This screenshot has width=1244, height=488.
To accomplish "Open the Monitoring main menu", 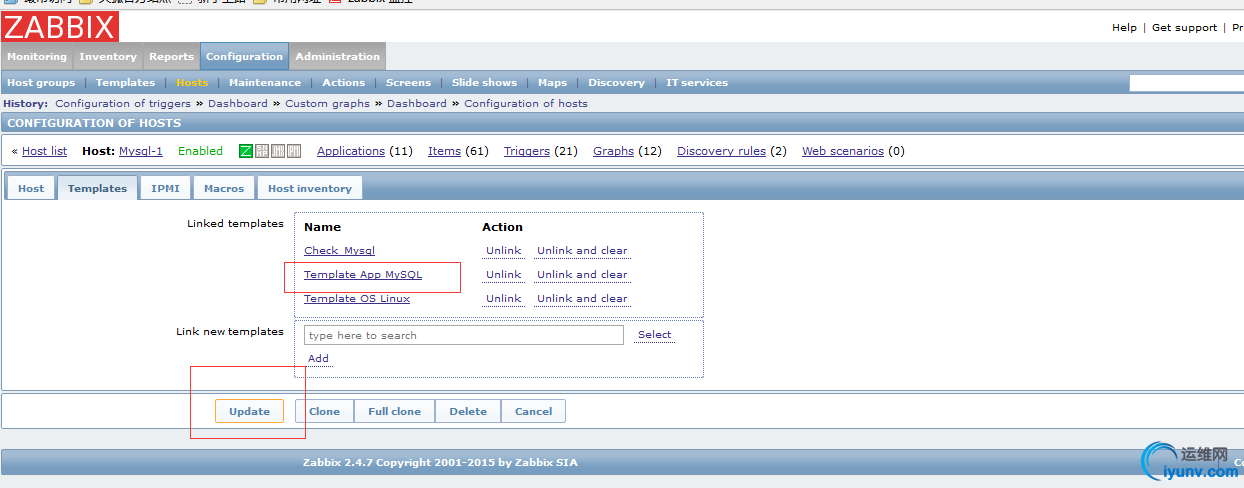I will click(x=37, y=57).
